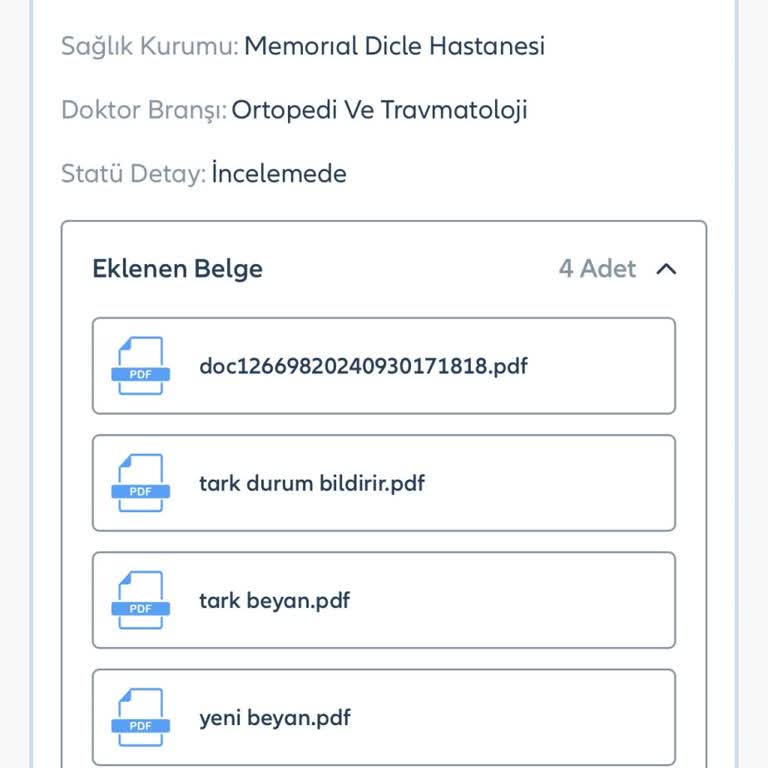This screenshot has width=768, height=768.
Task: Click the PDF icon for tark durum bildirir.pdf
Action: tap(141, 483)
